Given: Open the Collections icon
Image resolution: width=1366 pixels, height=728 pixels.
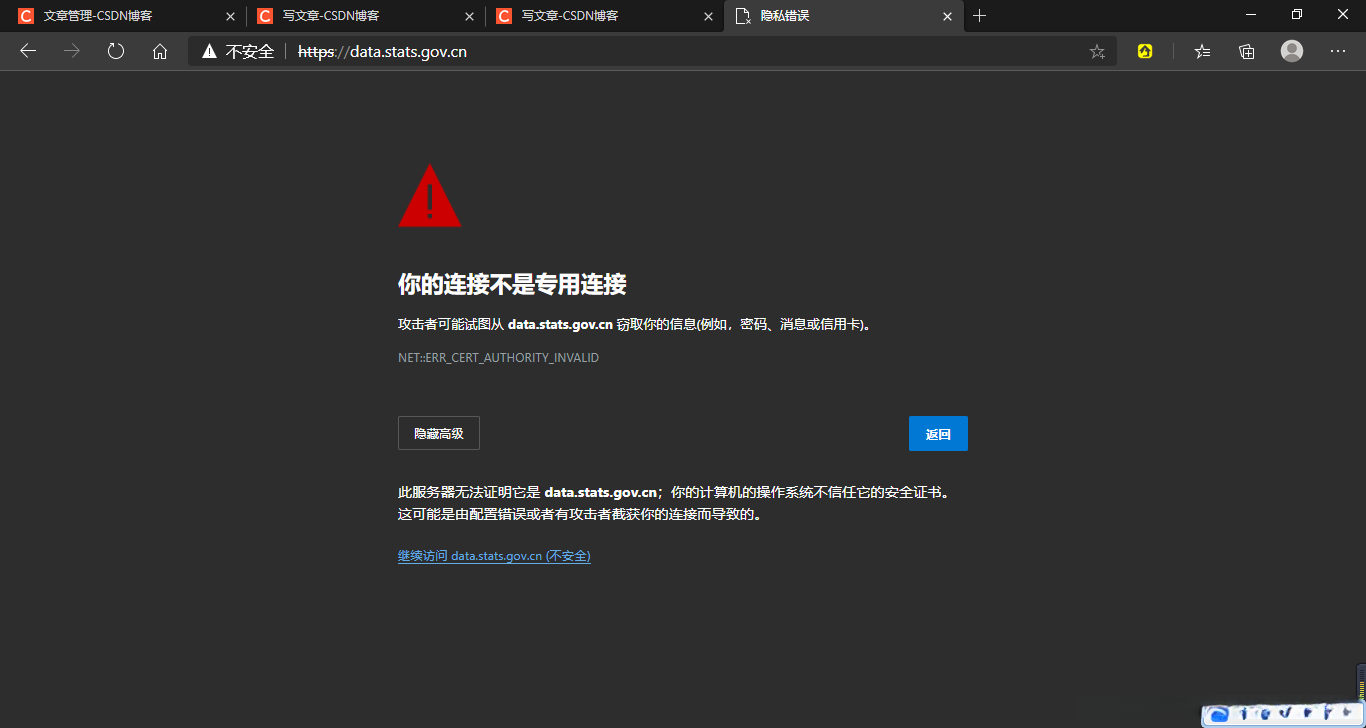Looking at the screenshot, I should pos(1246,51).
